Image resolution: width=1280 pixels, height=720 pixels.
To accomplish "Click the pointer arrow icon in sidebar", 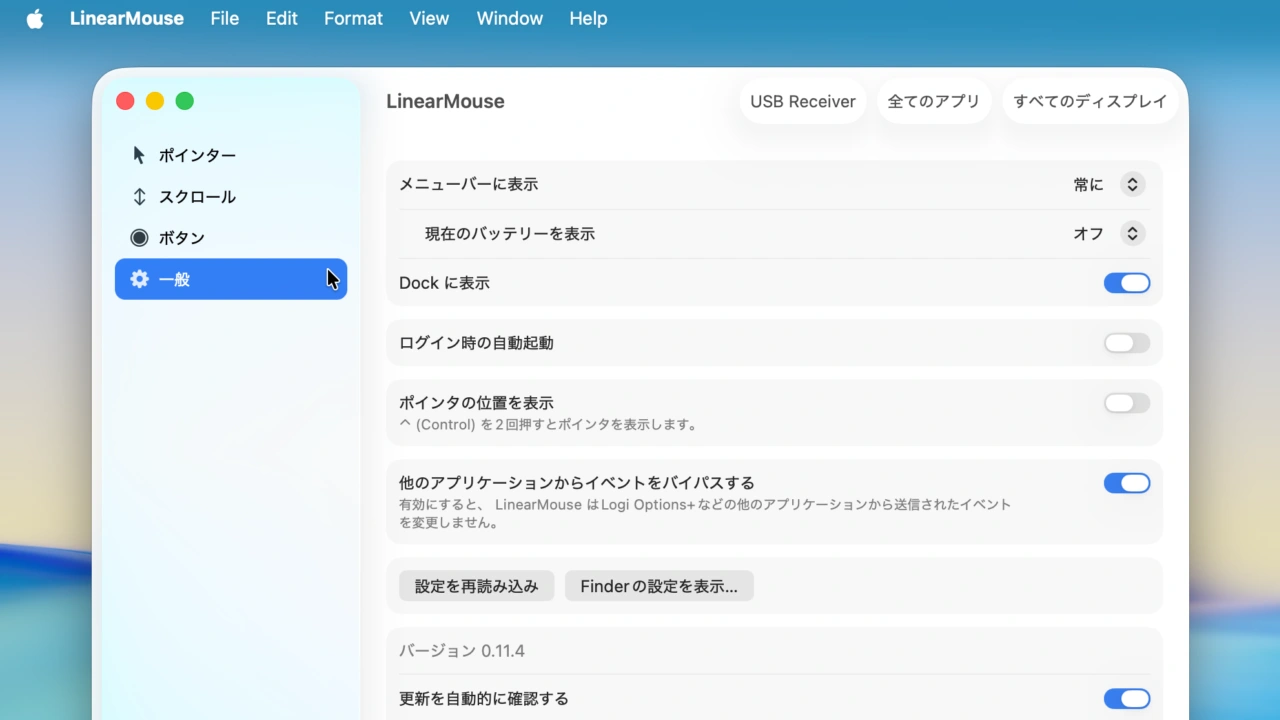I will pyautogui.click(x=139, y=155).
